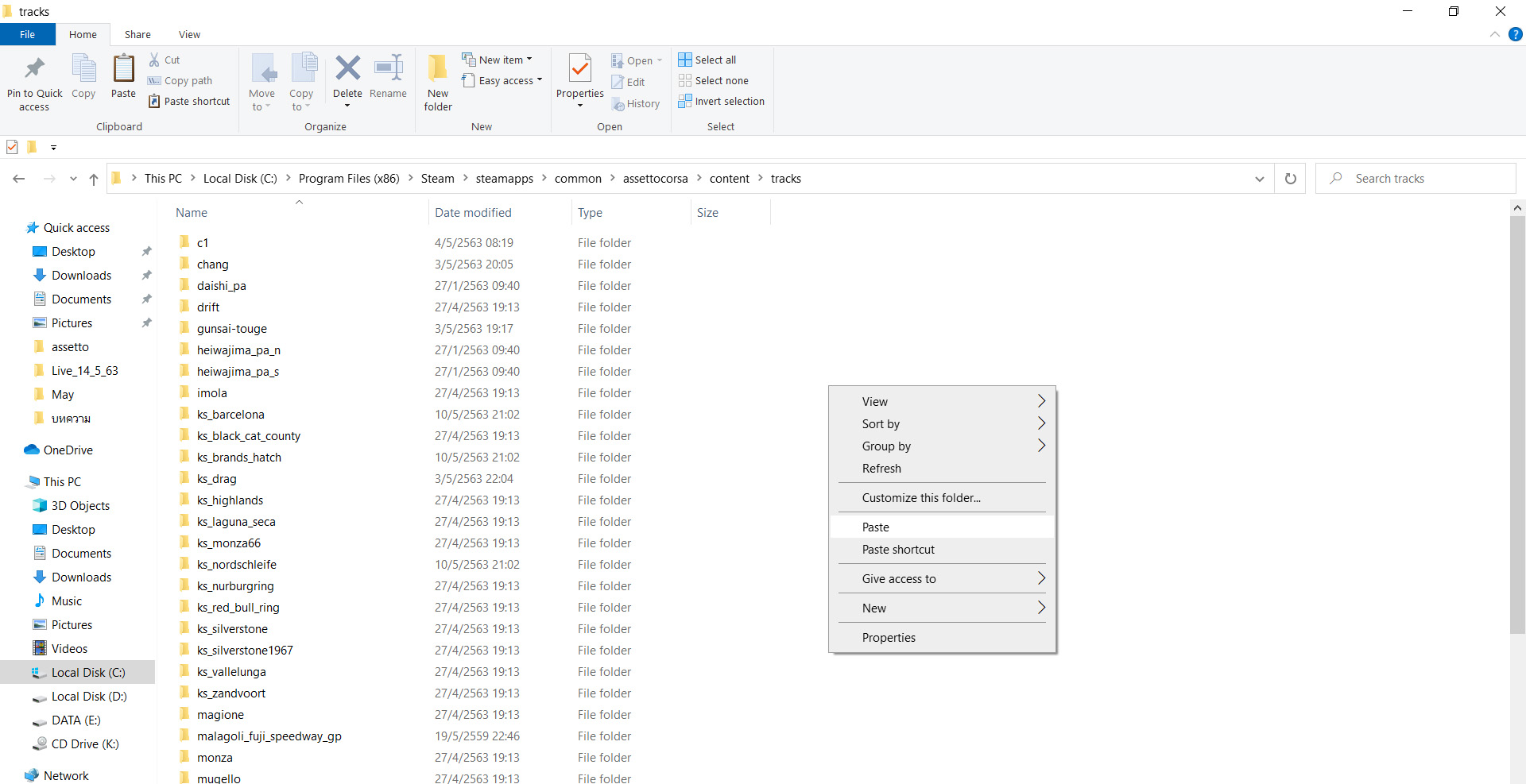Click Paste shortcut in the ribbon Clipboard group
The height and width of the screenshot is (784, 1526).
click(x=189, y=101)
